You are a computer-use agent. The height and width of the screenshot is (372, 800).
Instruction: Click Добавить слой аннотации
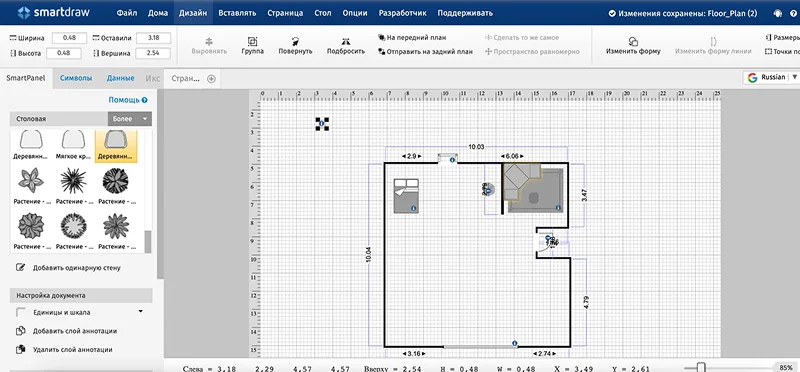(67, 331)
